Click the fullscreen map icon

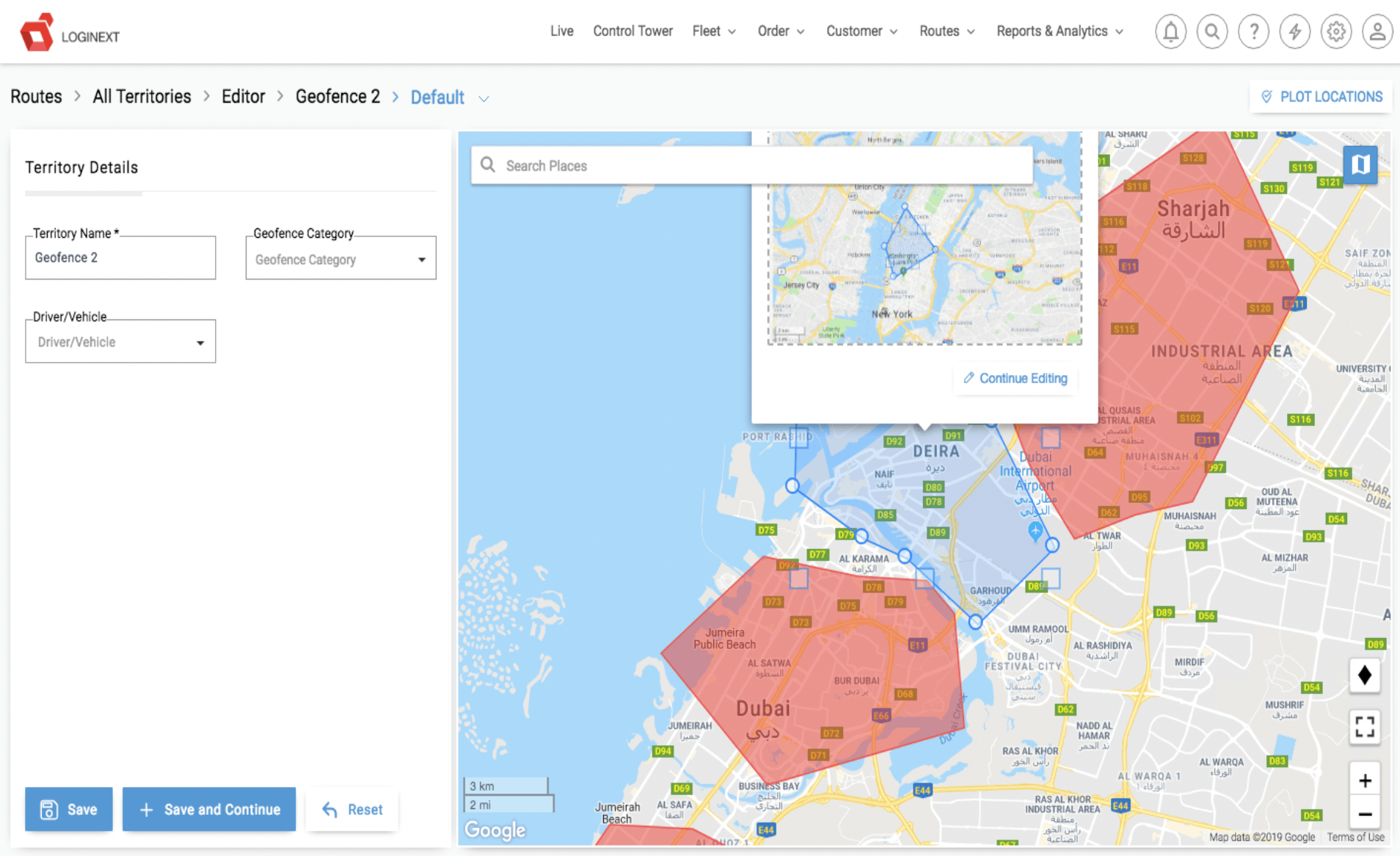coord(1364,727)
